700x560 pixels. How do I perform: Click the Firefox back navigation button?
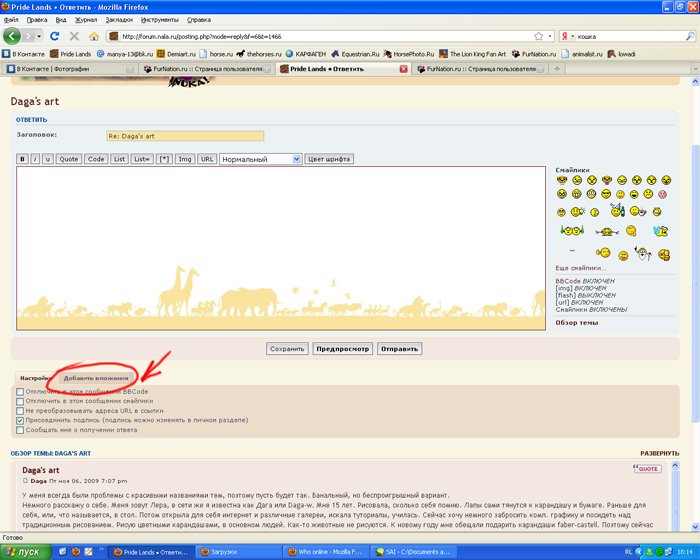tap(13, 36)
